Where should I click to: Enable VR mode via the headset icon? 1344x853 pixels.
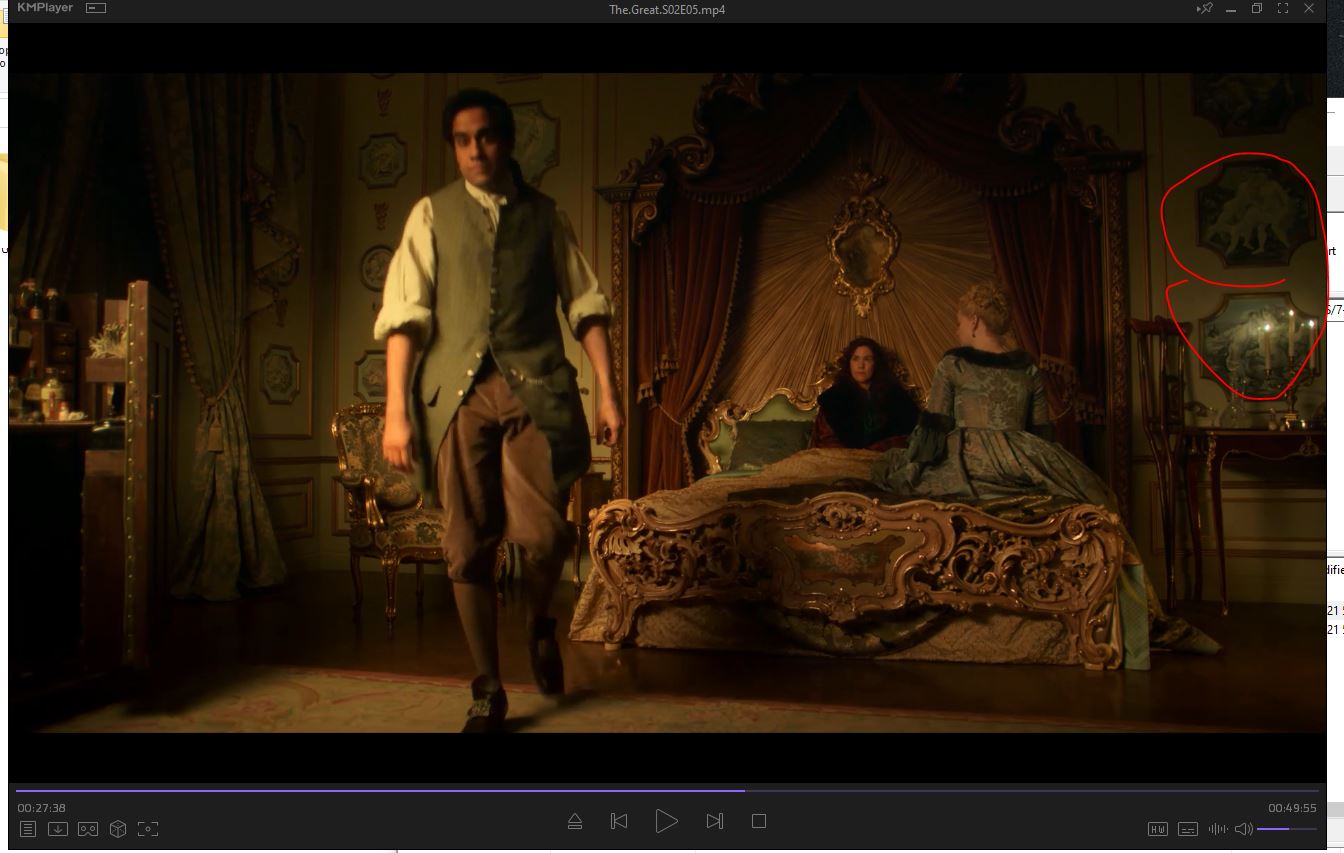pos(88,829)
